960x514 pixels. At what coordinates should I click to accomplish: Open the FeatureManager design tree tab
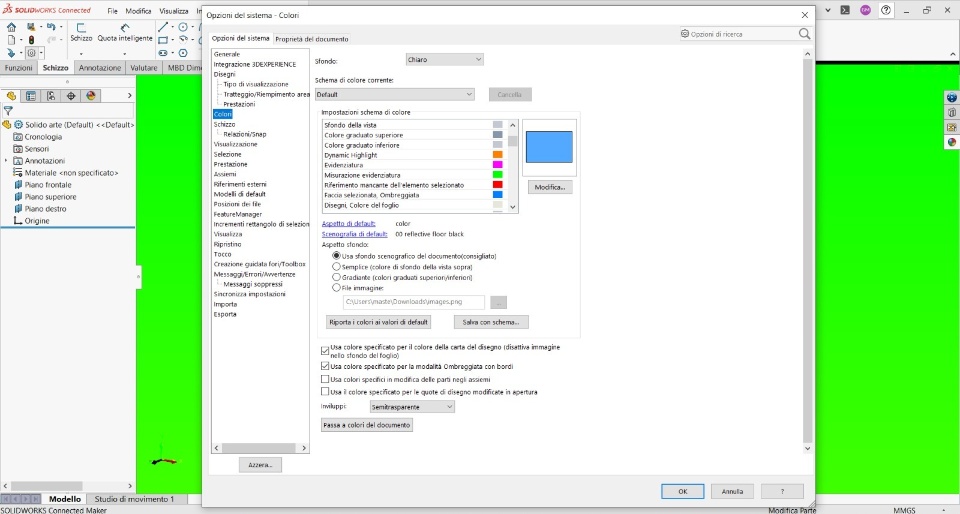tap(11, 95)
